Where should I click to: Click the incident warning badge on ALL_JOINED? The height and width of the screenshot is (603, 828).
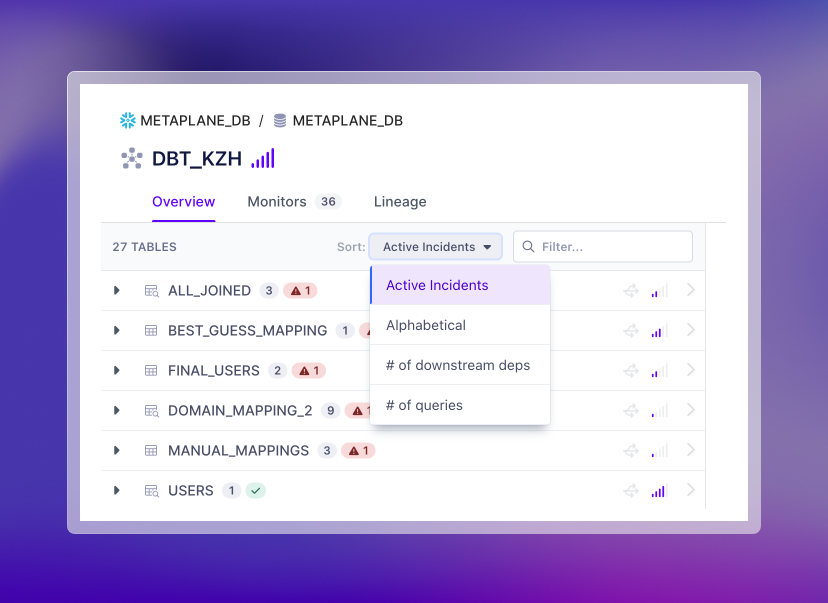click(x=300, y=290)
